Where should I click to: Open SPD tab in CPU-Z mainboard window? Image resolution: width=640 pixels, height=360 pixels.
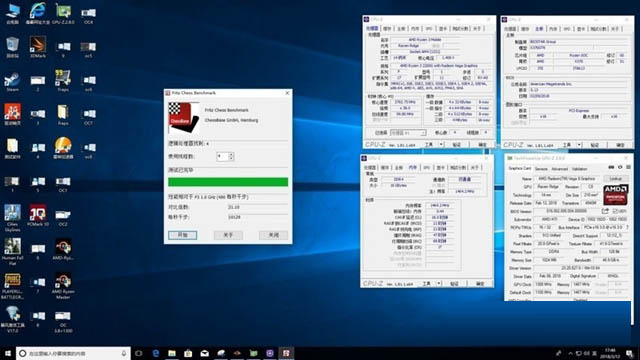[567, 29]
